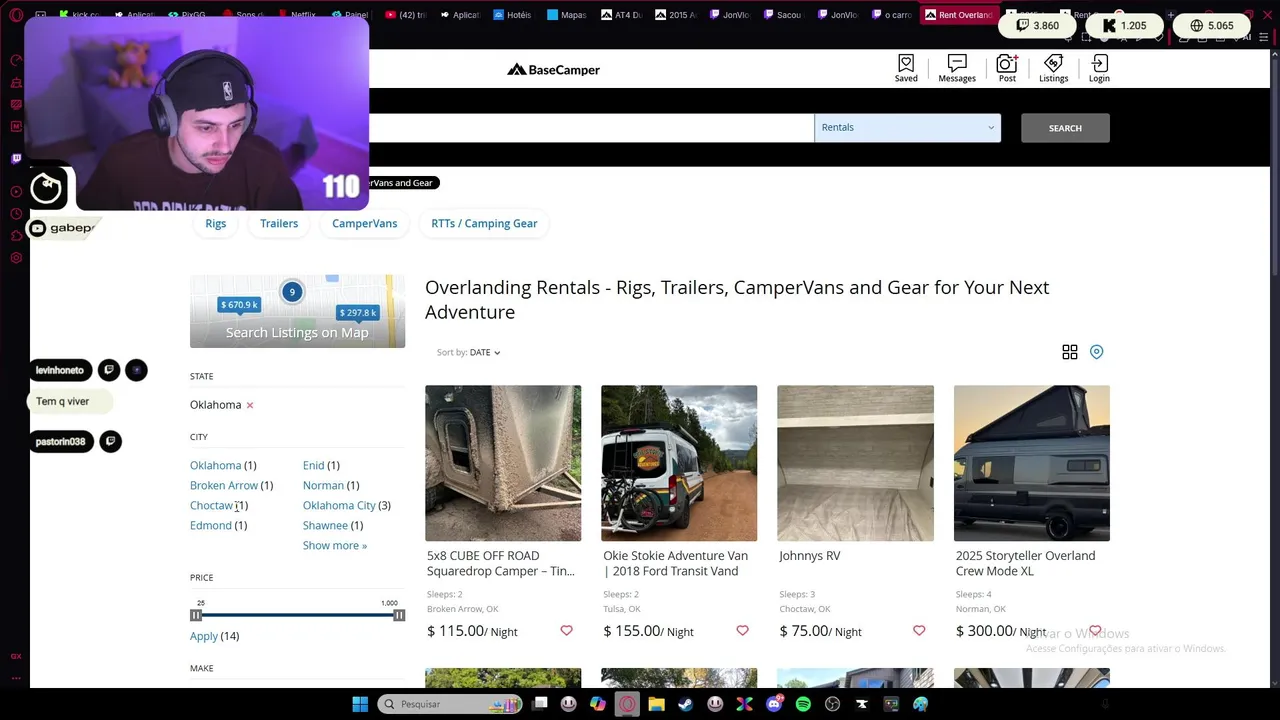Filter by Edmond city
This screenshot has width=1280, height=720.
[x=211, y=525]
